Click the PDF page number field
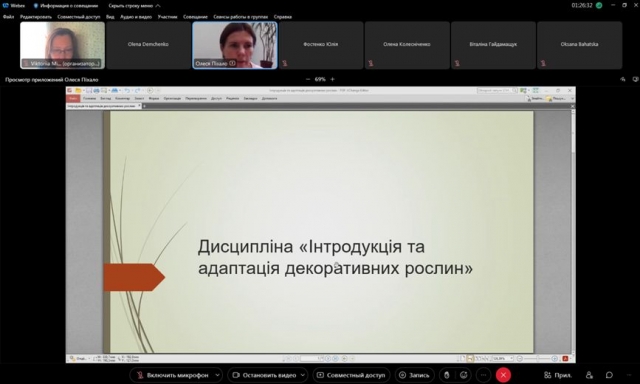 coord(312,359)
